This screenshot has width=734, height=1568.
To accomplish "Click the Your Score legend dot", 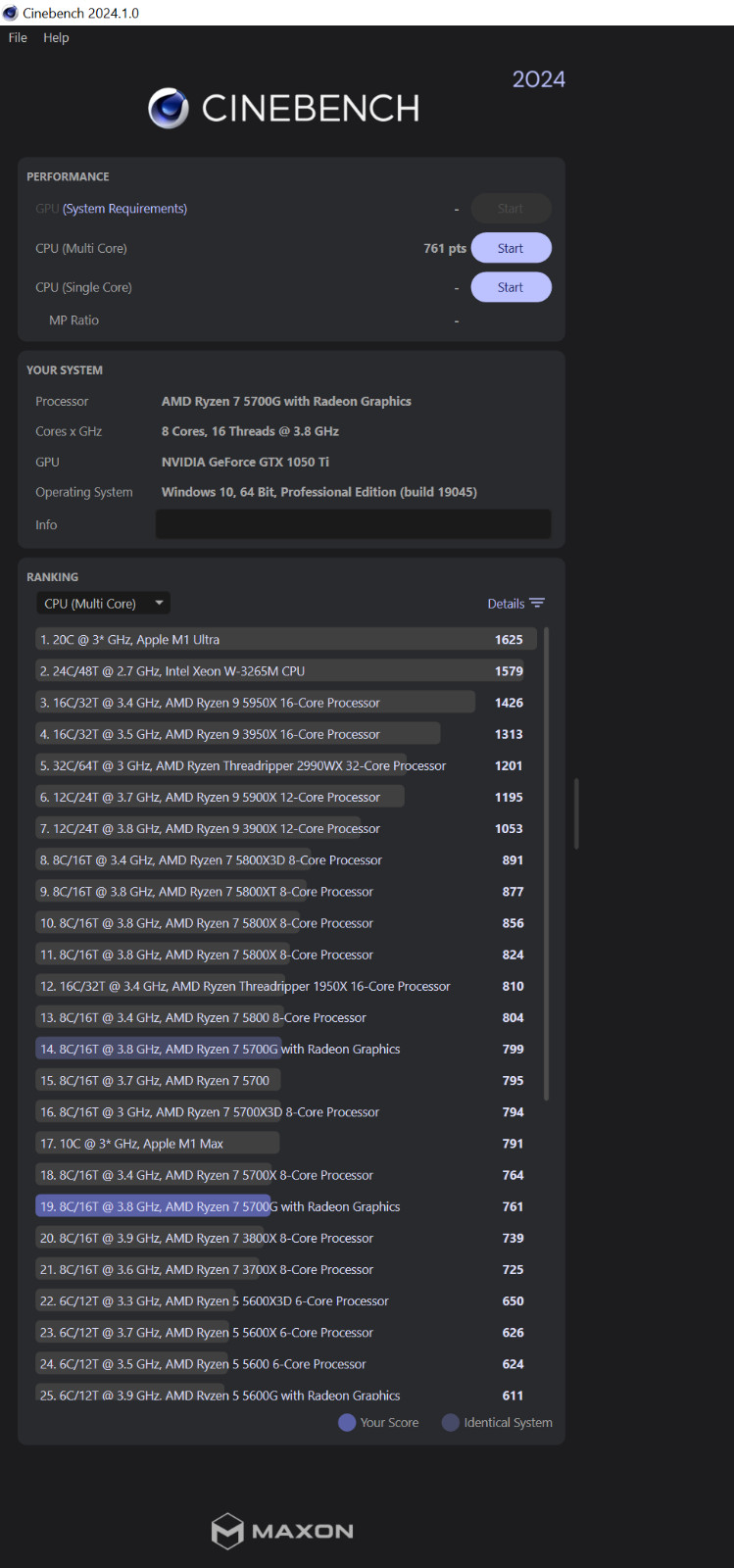I will [x=347, y=1422].
